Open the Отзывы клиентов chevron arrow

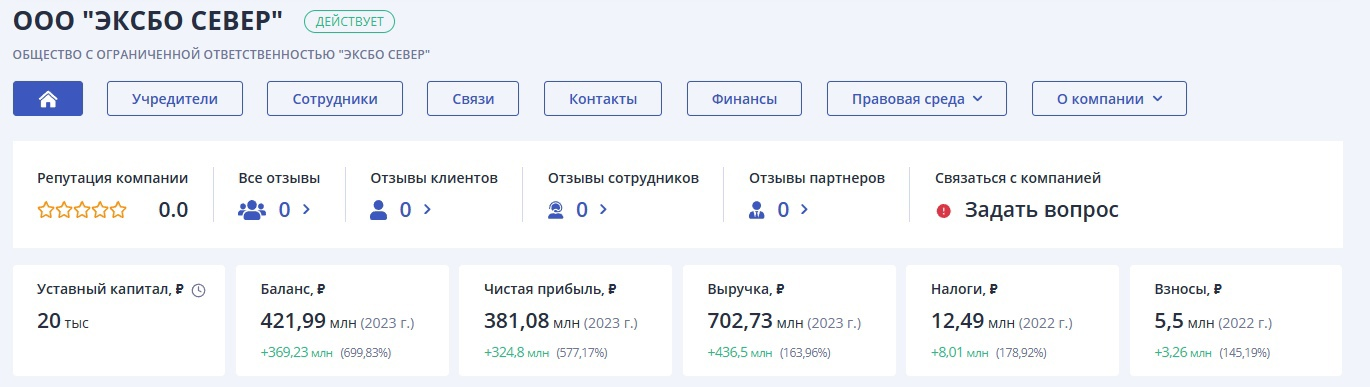427,210
